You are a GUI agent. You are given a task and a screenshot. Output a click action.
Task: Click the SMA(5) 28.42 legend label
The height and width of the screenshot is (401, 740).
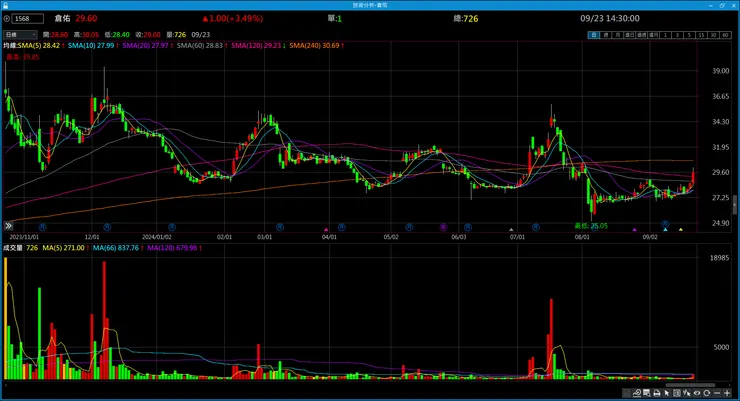pos(39,45)
